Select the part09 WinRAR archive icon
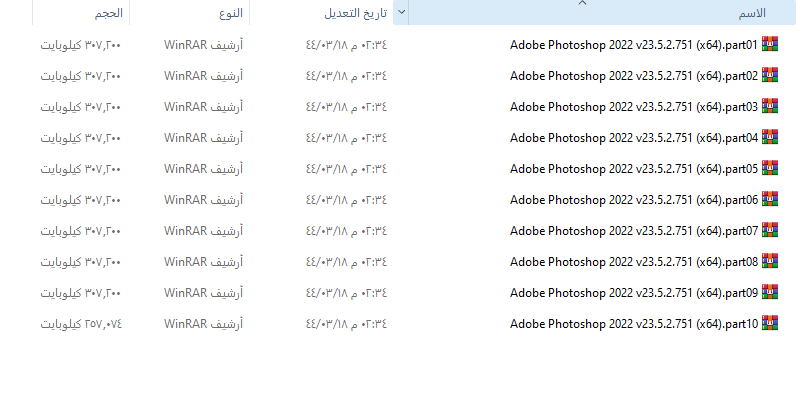Viewport: 796px width, 416px height. point(770,292)
